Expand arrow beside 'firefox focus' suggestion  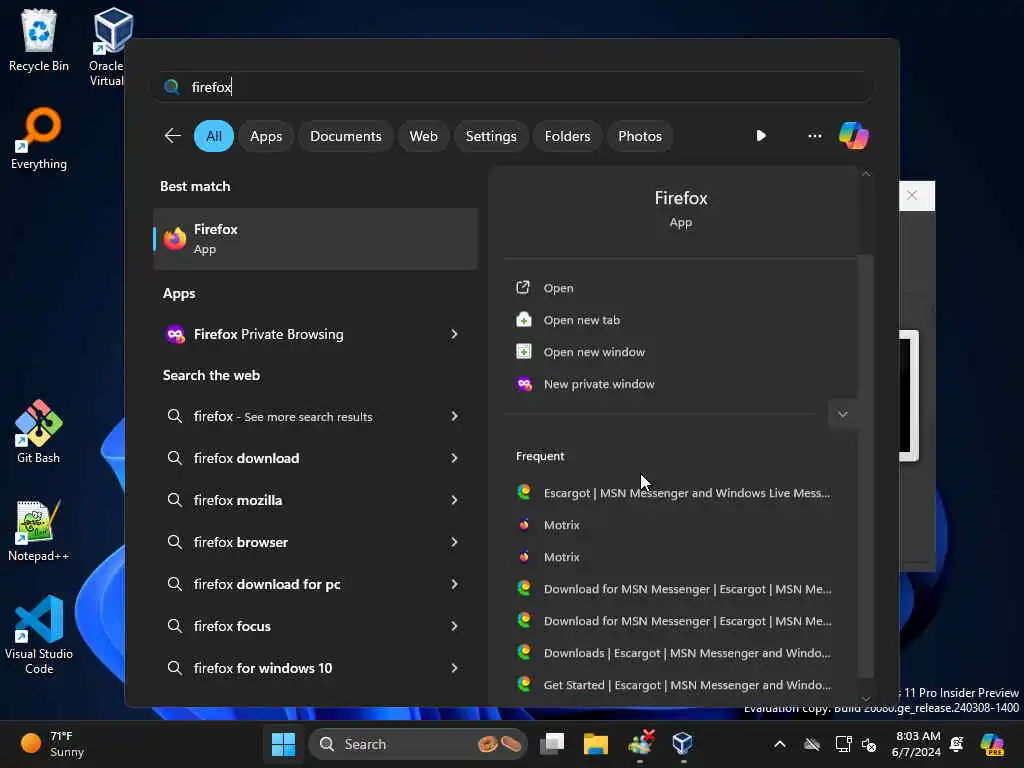pyautogui.click(x=454, y=626)
